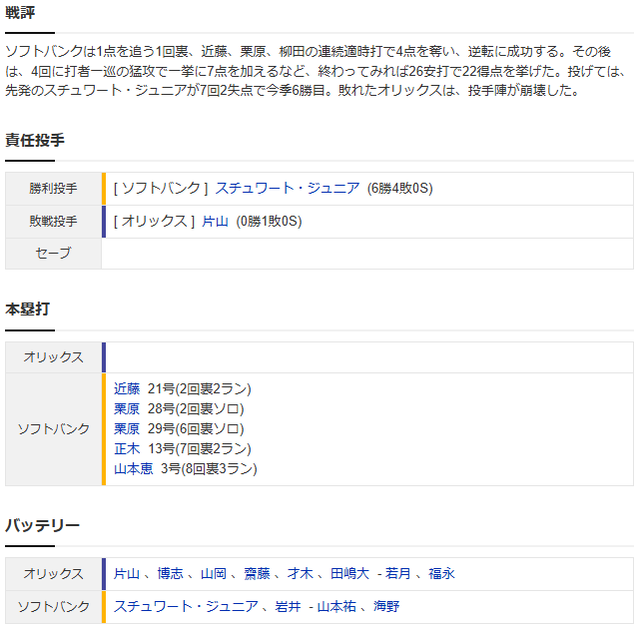
Task: Select the バッテリー section heading
Action: coord(42,525)
